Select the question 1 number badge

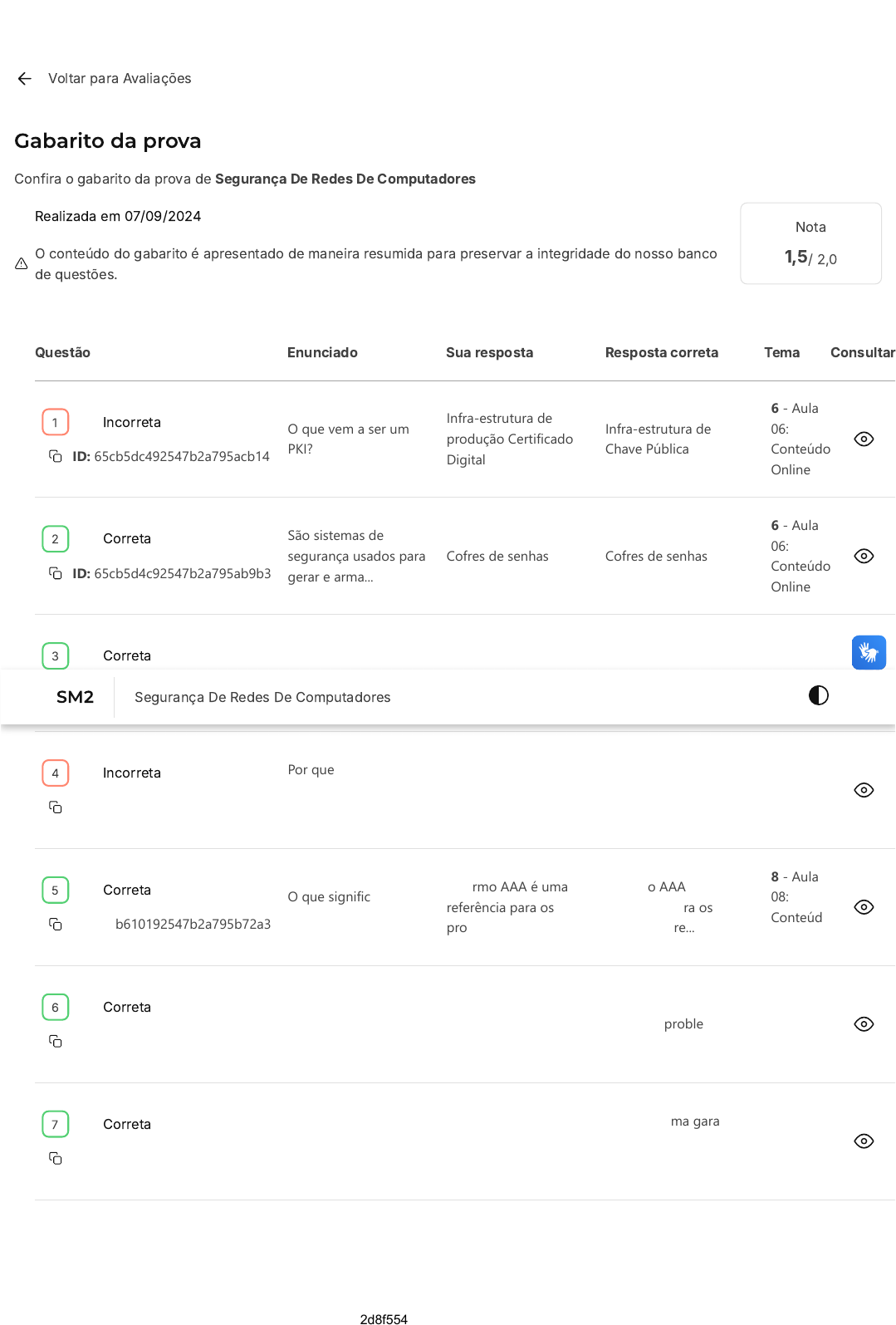click(x=56, y=422)
